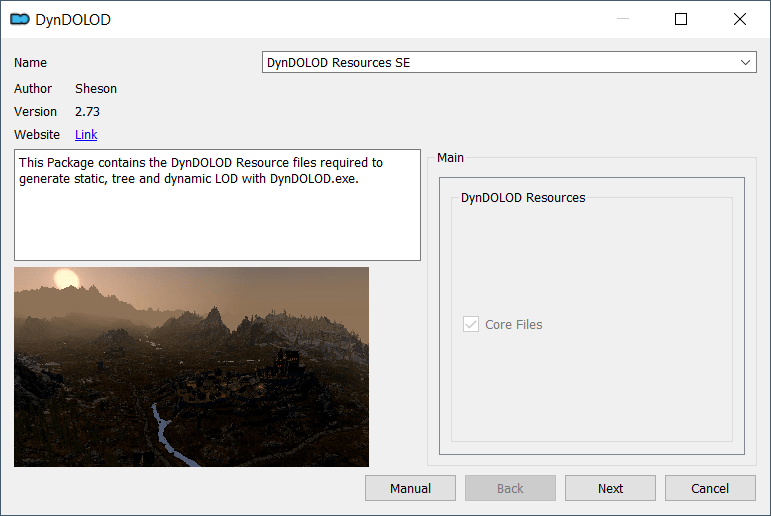Click the Website field label
771x516 pixels.
(x=37, y=134)
